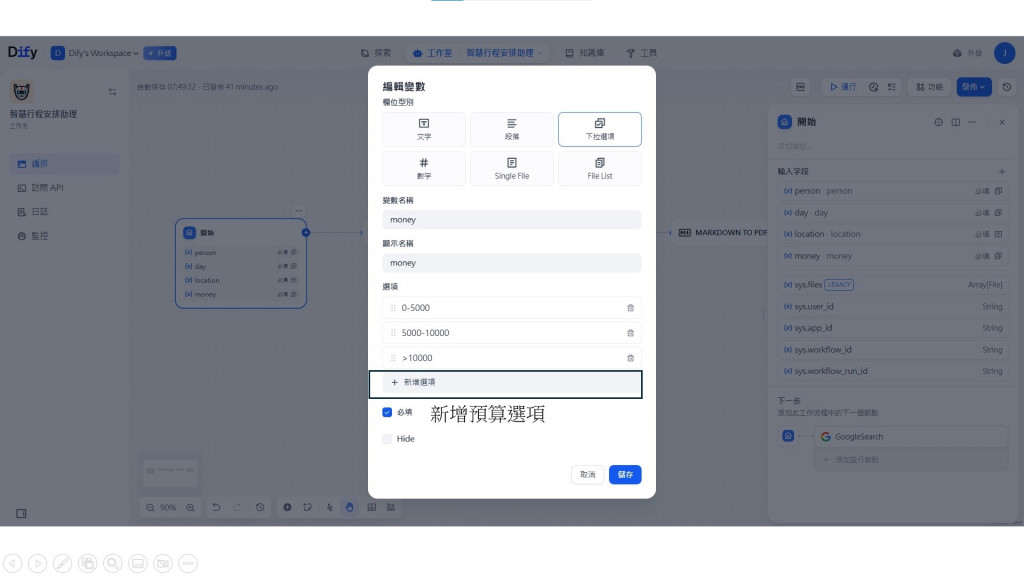1024x576 pixels.
Task: Open the 工作室 studio tab
Action: pyautogui.click(x=432, y=53)
